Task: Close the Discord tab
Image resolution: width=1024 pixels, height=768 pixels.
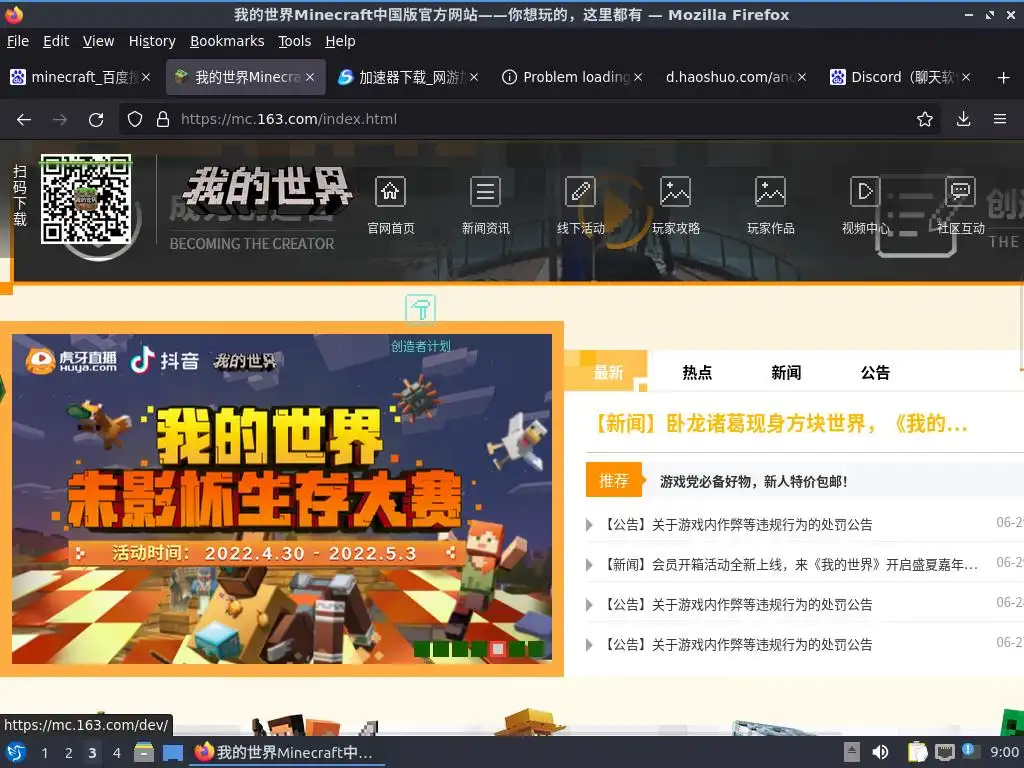Action: coord(966,77)
